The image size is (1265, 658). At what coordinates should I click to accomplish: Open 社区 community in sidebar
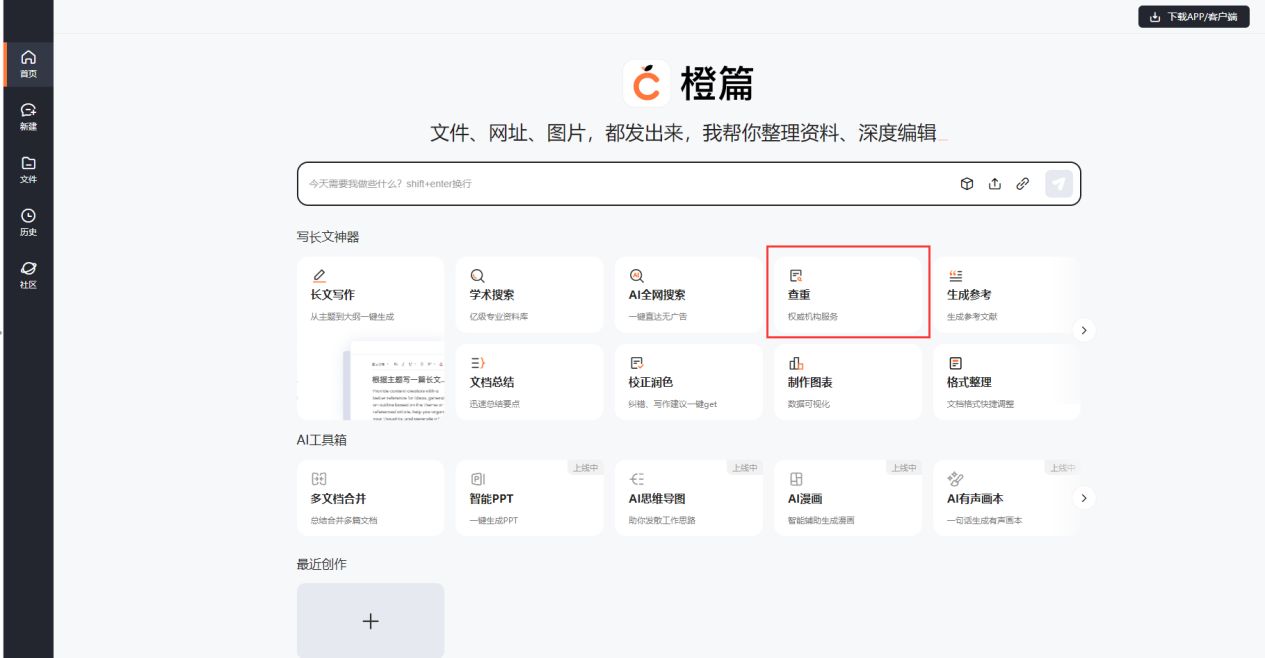click(x=28, y=275)
